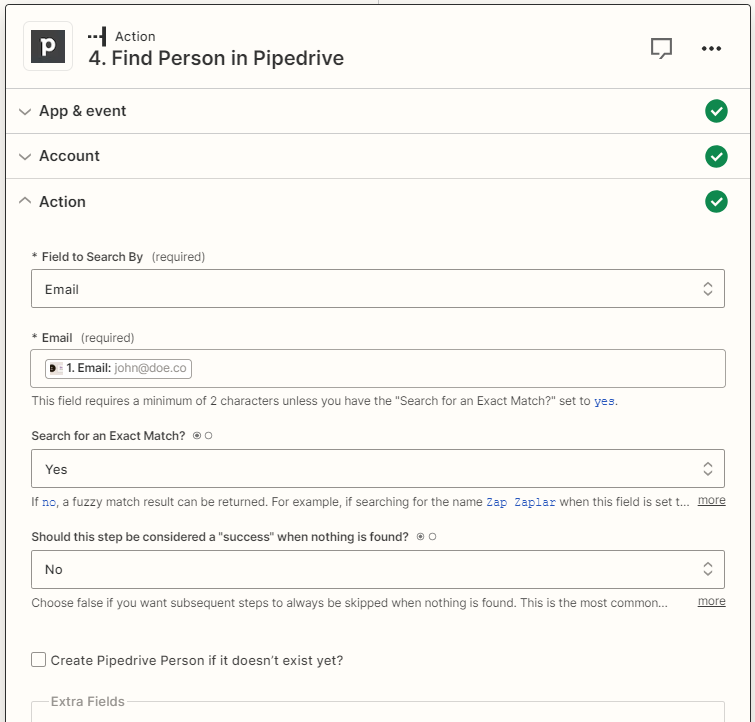Open the three-dot more options menu
This screenshot has width=755, height=722.
point(711,48)
